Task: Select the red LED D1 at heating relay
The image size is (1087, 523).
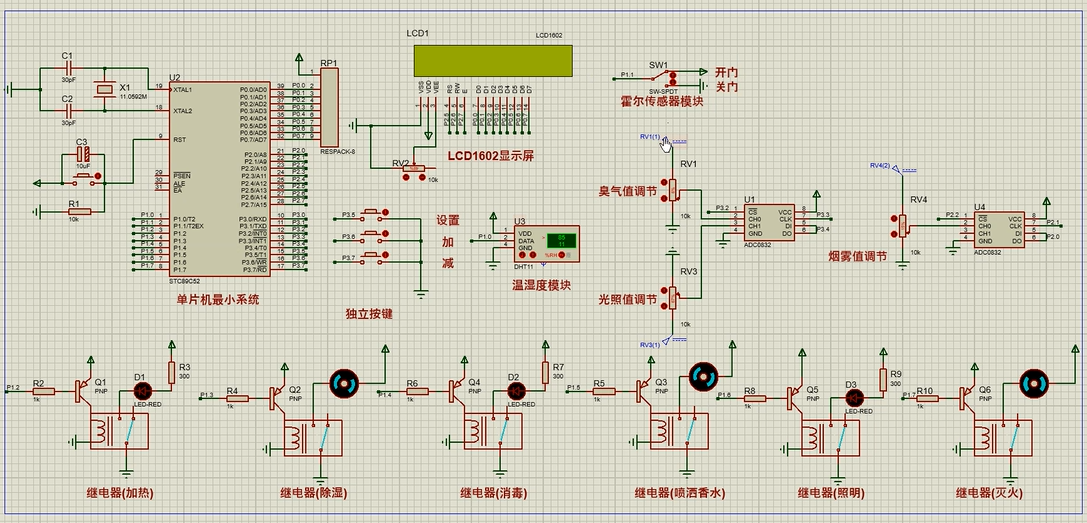Action: click(141, 392)
